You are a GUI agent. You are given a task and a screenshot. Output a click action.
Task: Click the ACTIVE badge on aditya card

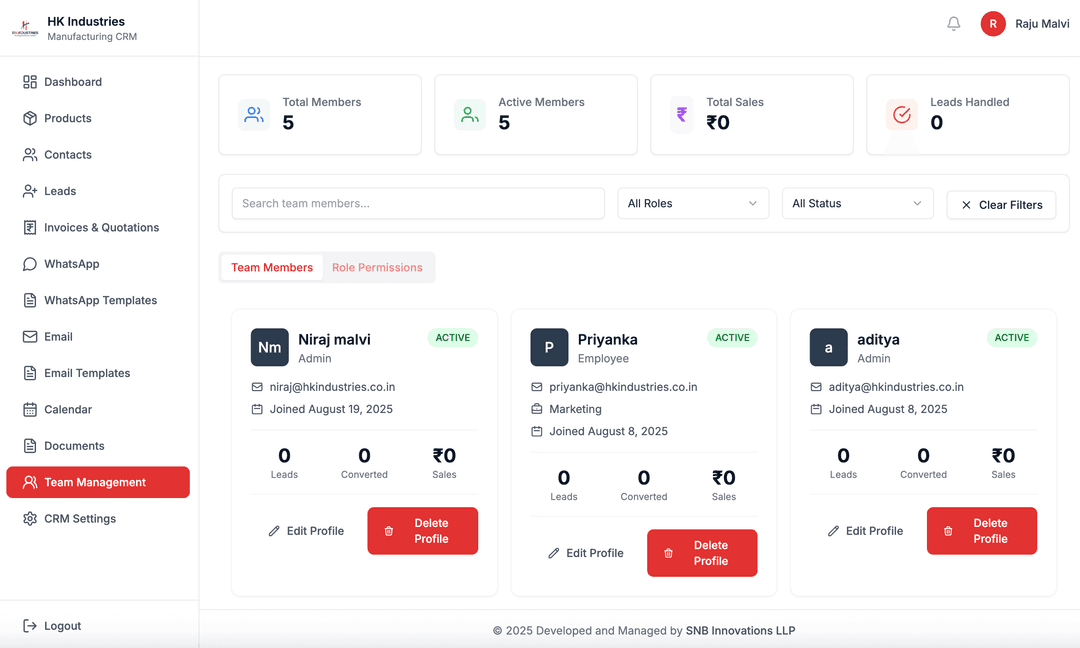coord(1012,337)
